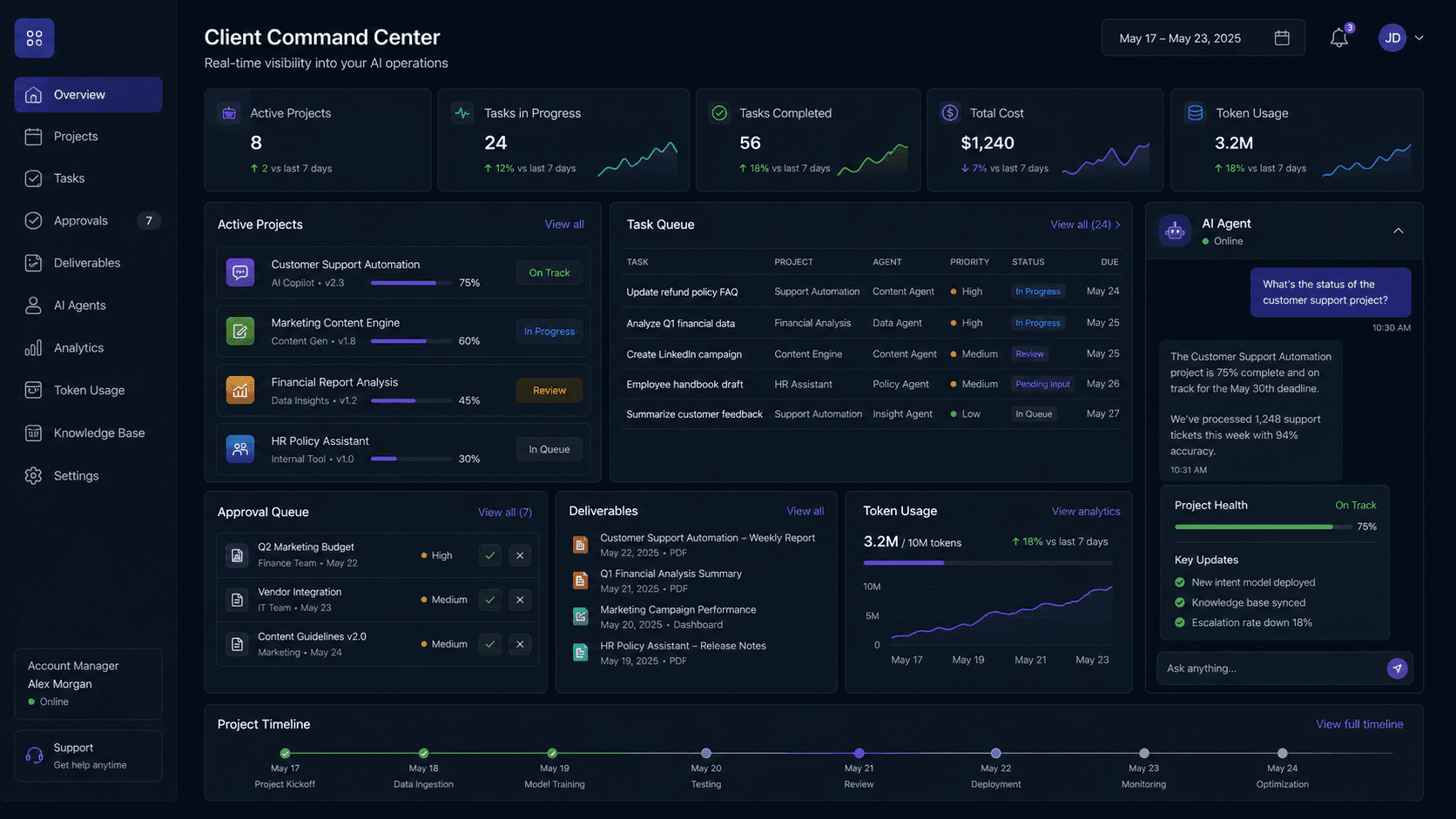Viewport: 1456px width, 819px height.
Task: Approve the Q2 Marketing Budget request
Action: 490,555
